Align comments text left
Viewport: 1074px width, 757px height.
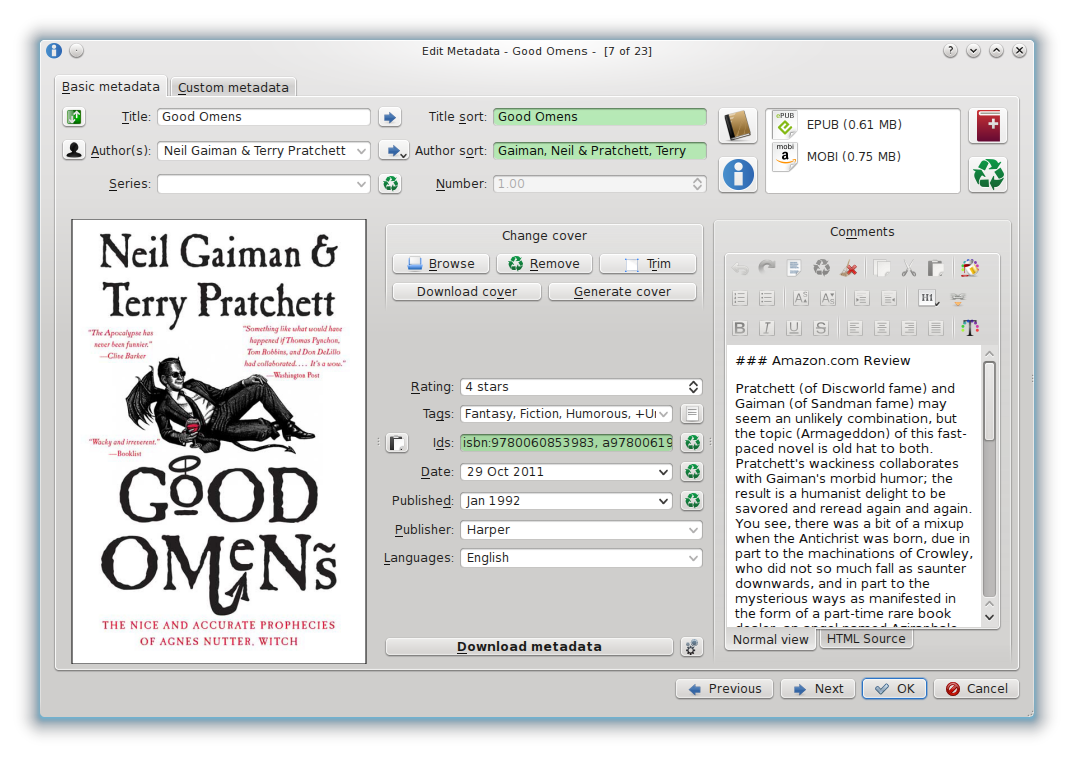click(854, 328)
